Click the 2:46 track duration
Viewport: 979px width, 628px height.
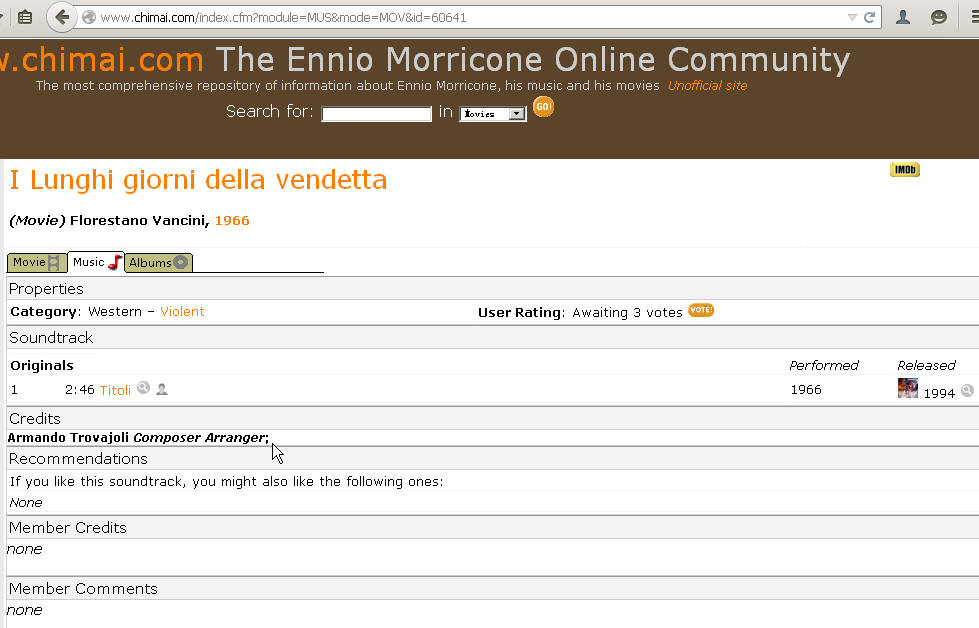pos(80,390)
